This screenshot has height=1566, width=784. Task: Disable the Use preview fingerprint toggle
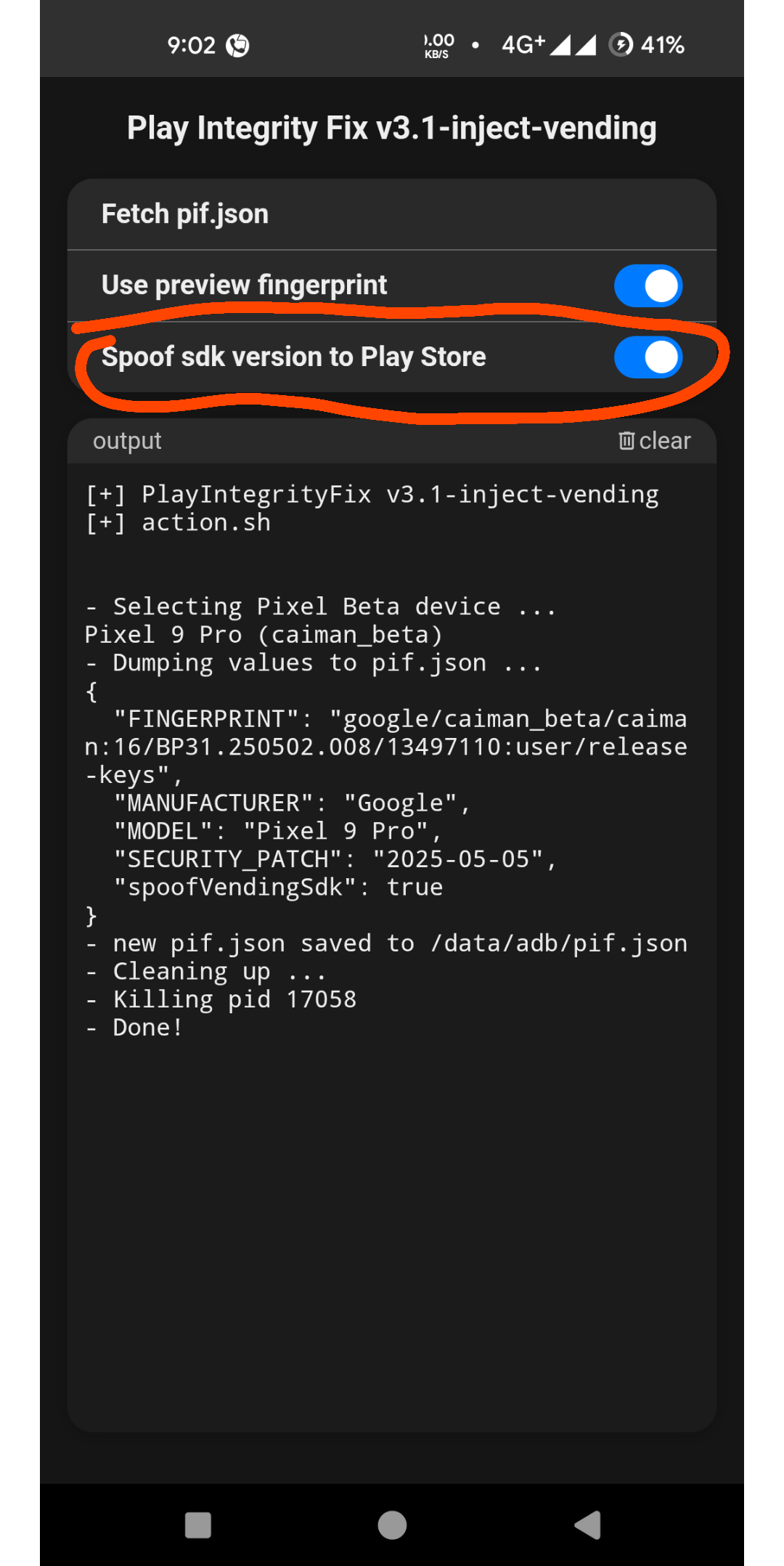[647, 285]
